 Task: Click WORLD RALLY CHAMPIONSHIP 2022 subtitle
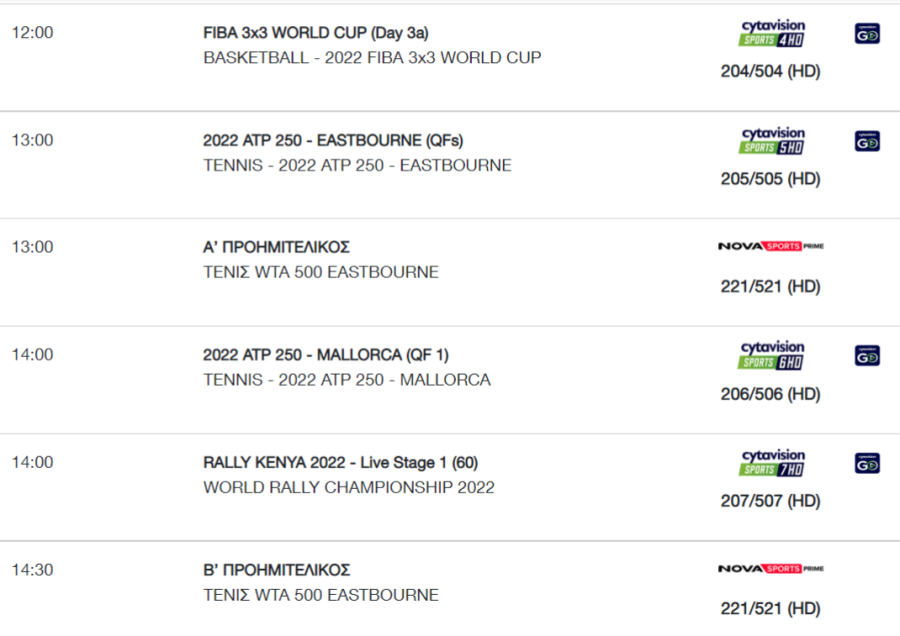(x=349, y=487)
